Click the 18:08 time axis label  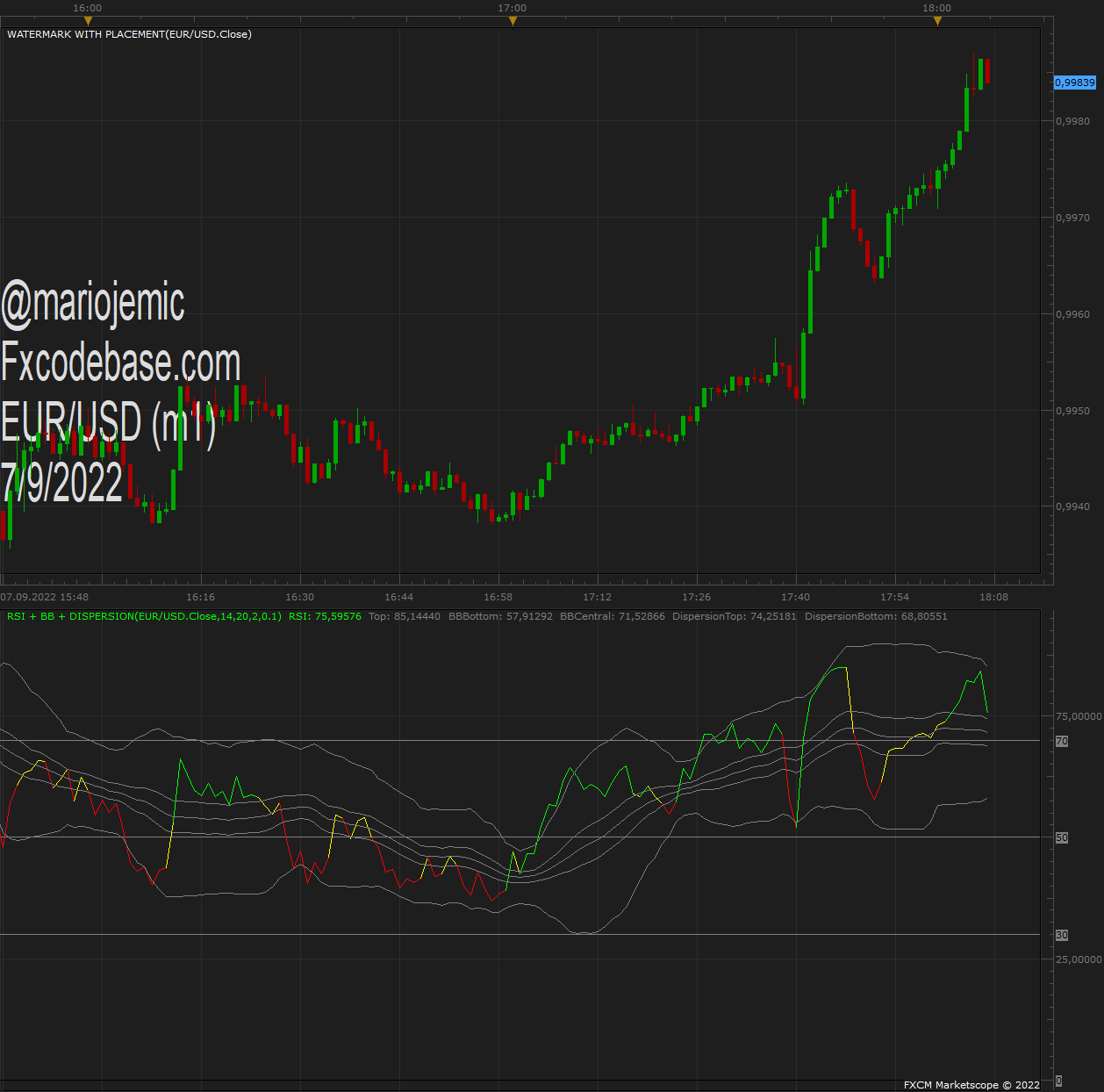[994, 597]
